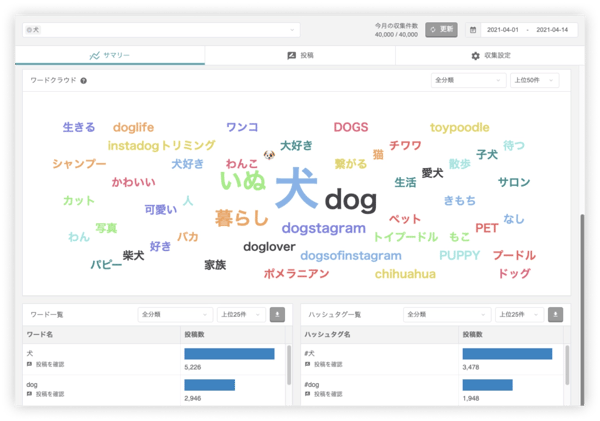Click the 更新 refresh button

pyautogui.click(x=441, y=29)
